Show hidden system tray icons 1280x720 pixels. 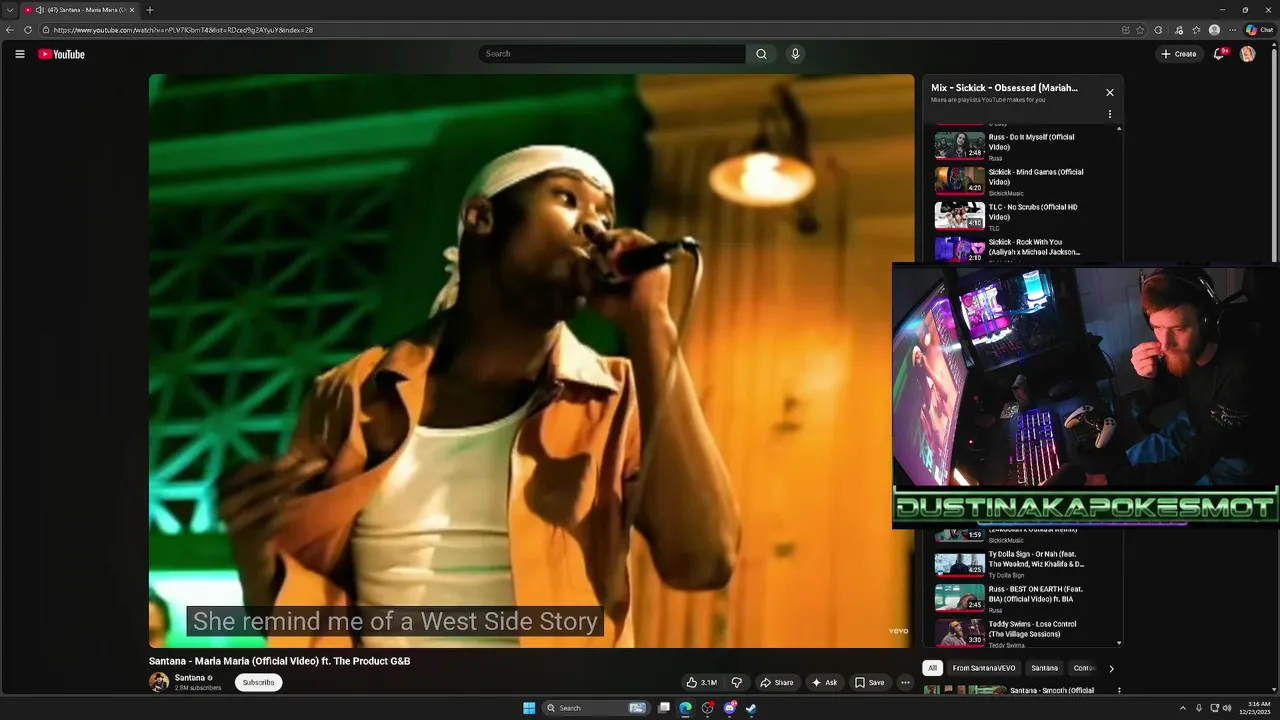tap(1183, 708)
